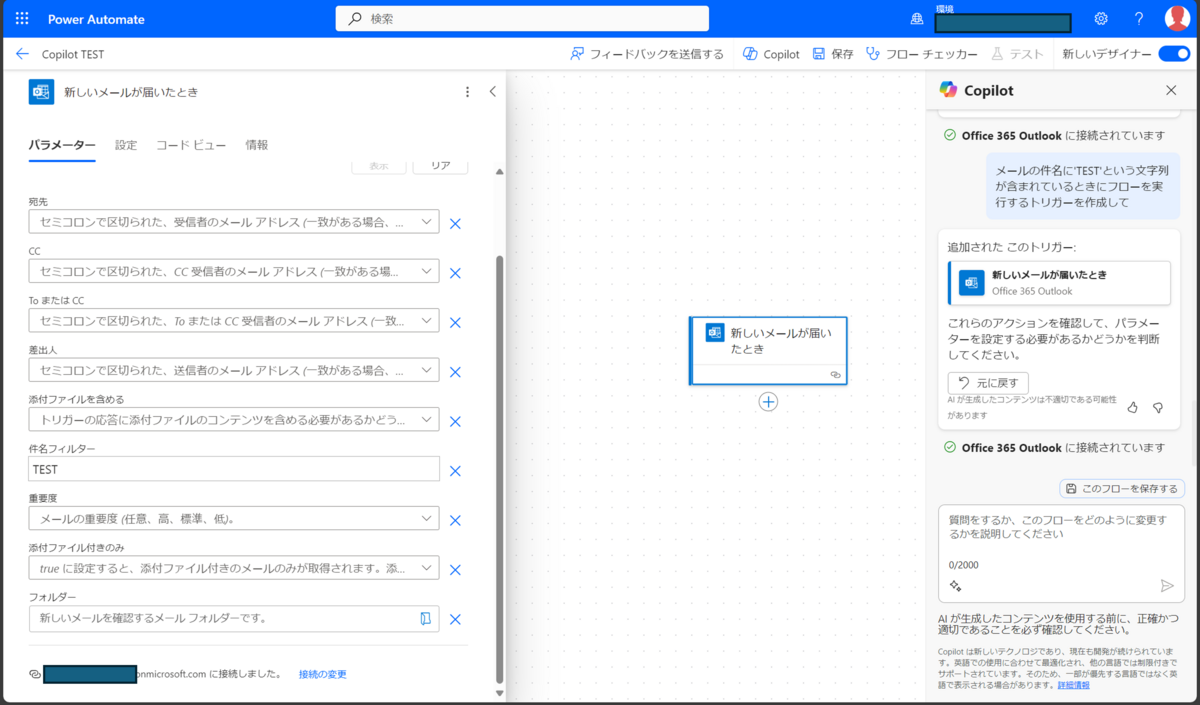Expand the 宛先 dropdown

coord(427,222)
